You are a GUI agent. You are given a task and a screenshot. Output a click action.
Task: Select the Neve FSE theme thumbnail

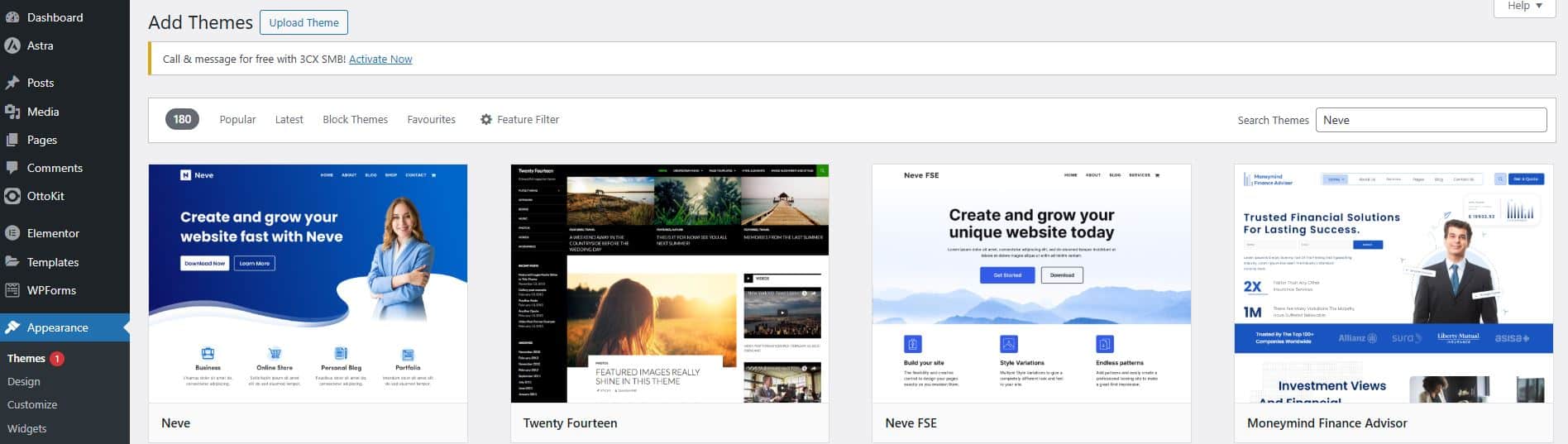coord(1031,284)
